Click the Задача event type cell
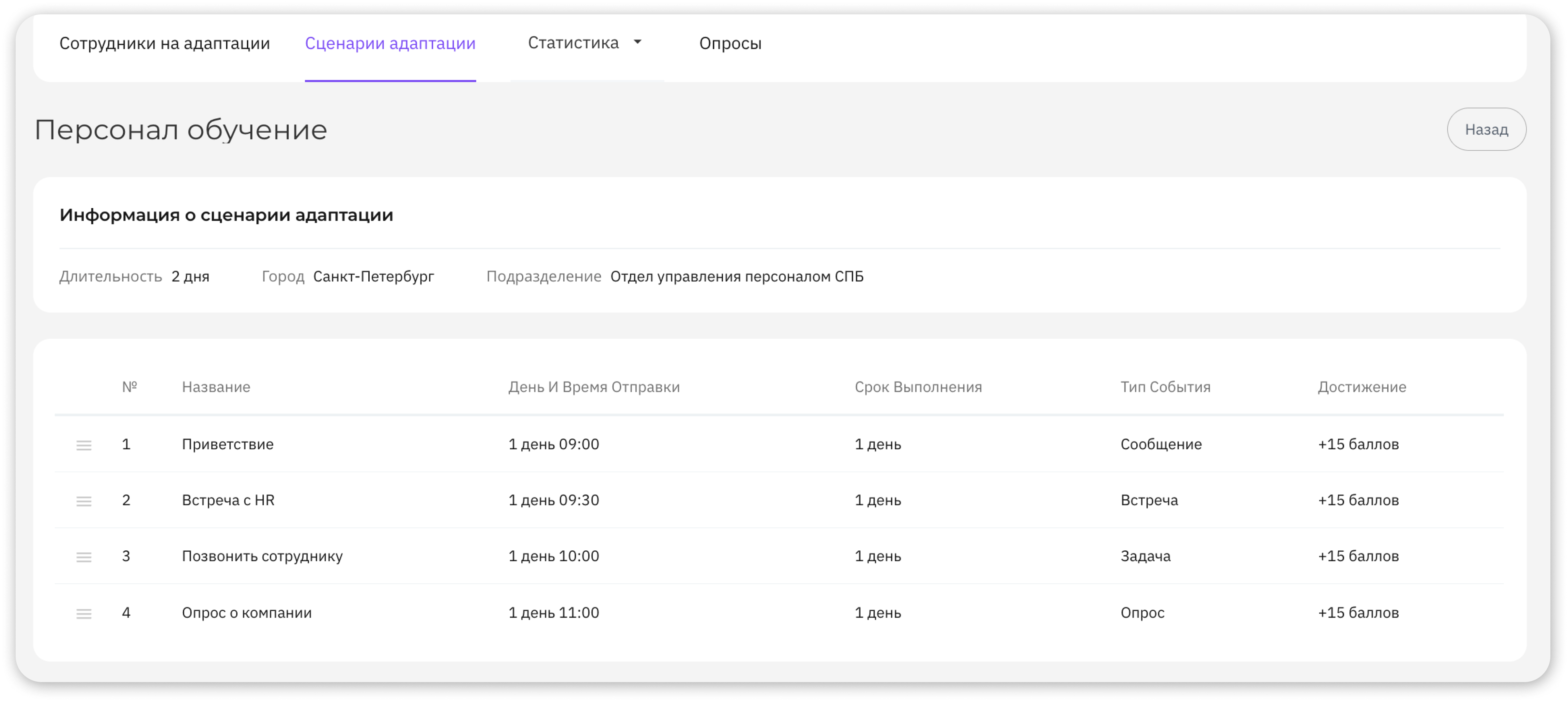Screen dimensions: 1568x701 pos(1145,556)
